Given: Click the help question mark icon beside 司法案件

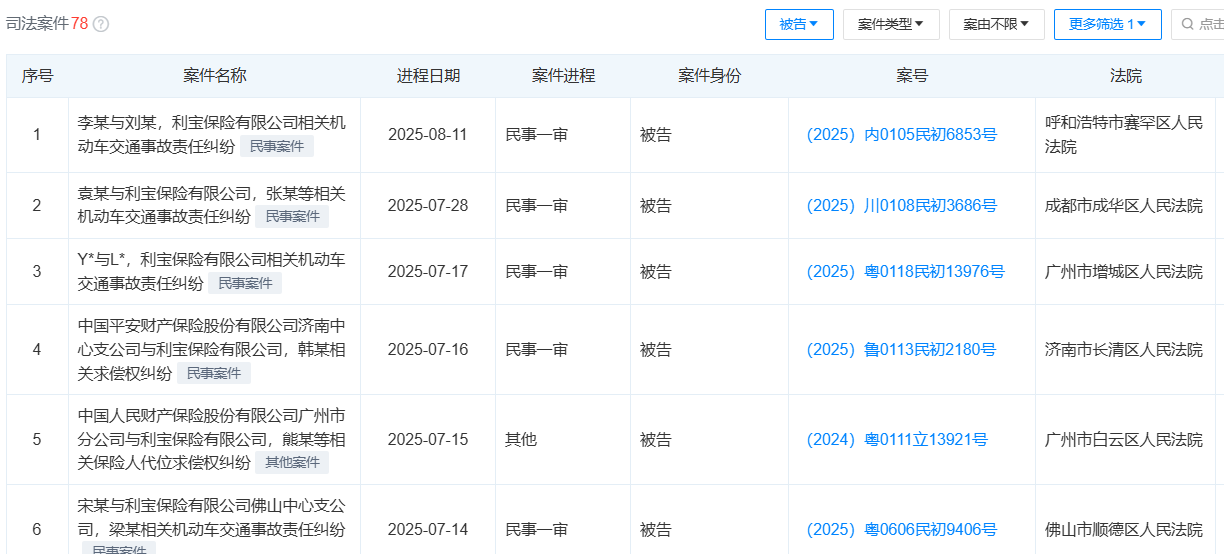Looking at the screenshot, I should click(x=101, y=24).
